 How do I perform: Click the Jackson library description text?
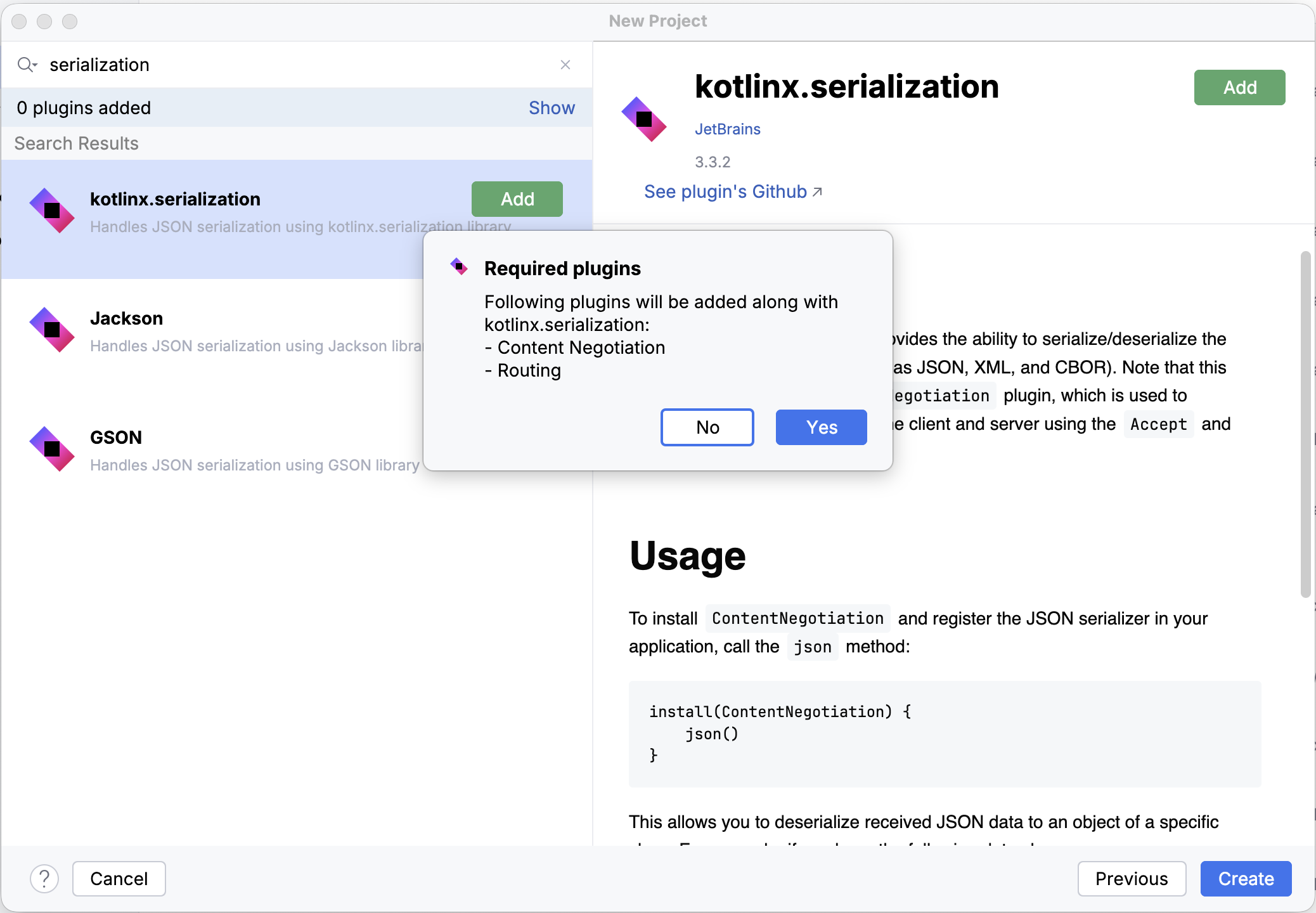(x=256, y=346)
